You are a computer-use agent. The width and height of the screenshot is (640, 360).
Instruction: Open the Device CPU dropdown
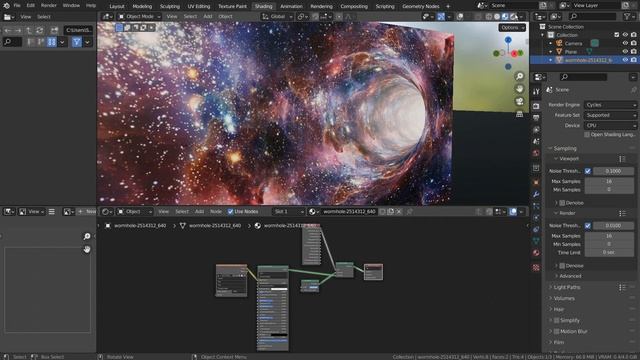coord(611,126)
